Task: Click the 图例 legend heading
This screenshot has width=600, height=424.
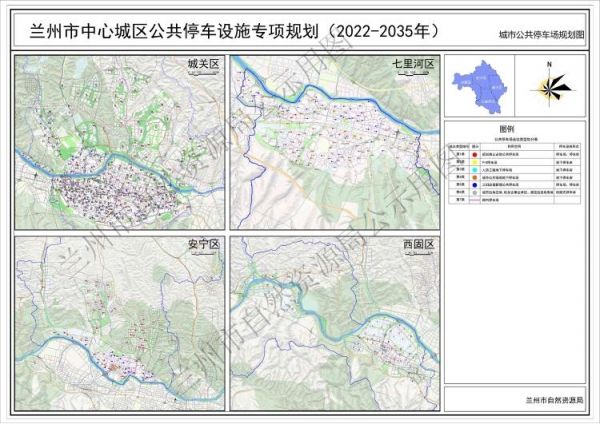Action: point(507,131)
